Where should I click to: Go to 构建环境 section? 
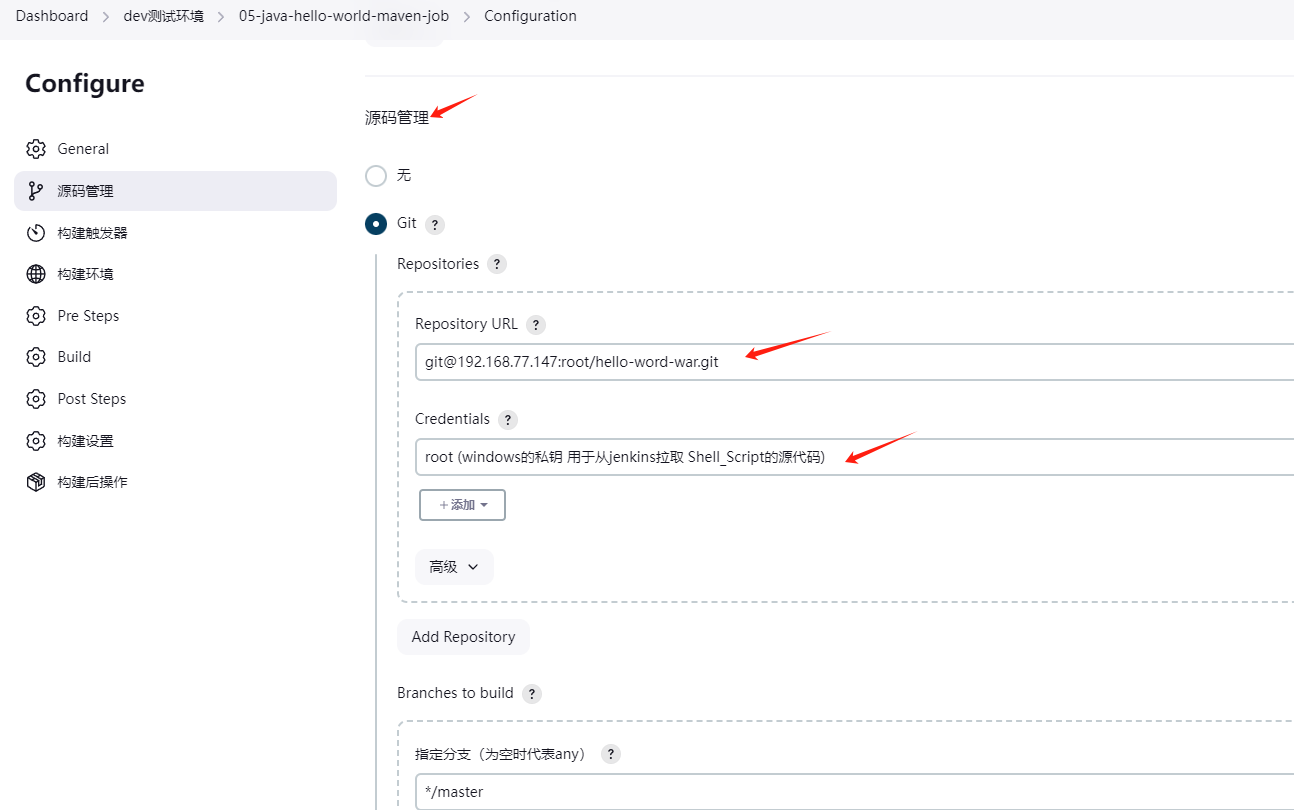click(175, 274)
